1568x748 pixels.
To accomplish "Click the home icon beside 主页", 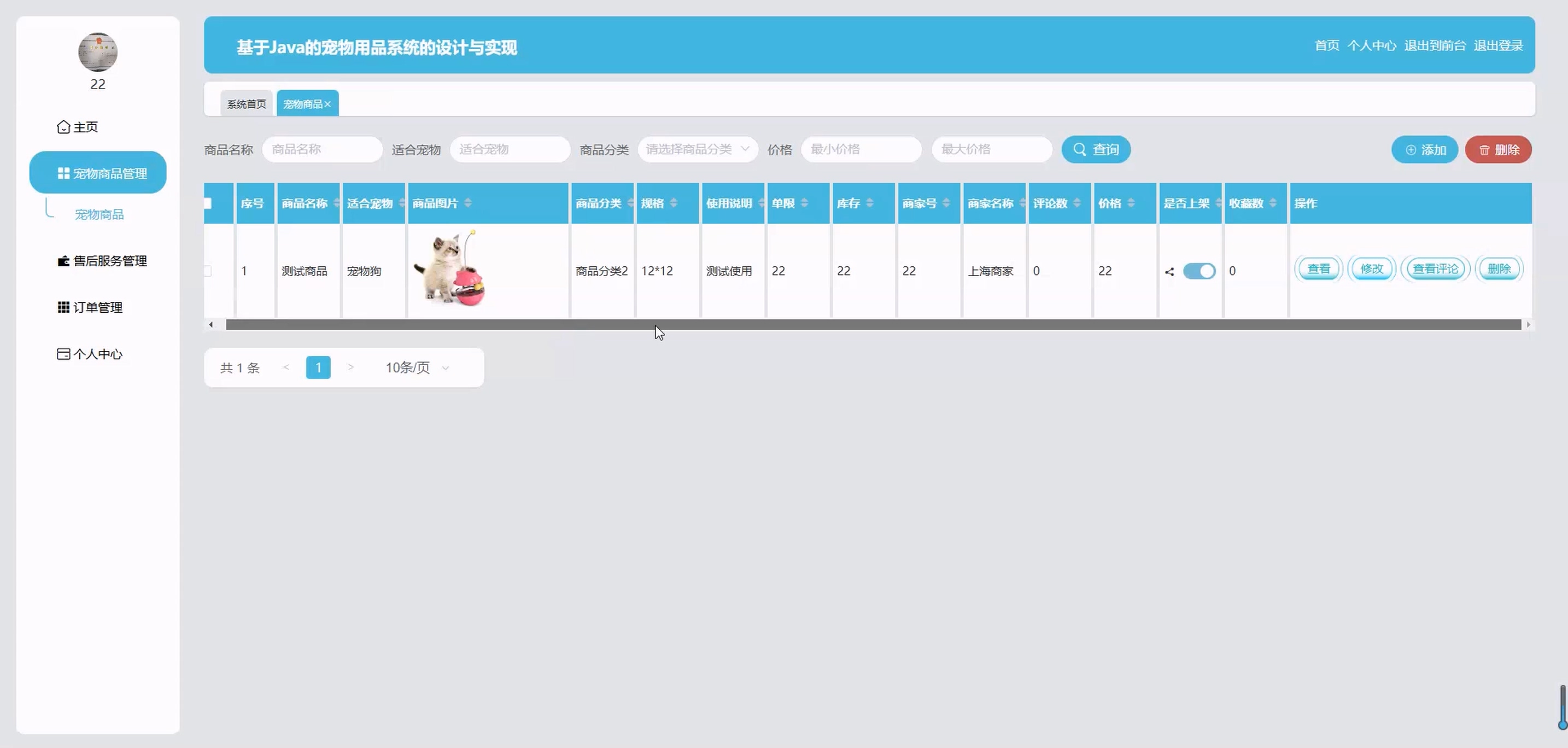I will [63, 127].
